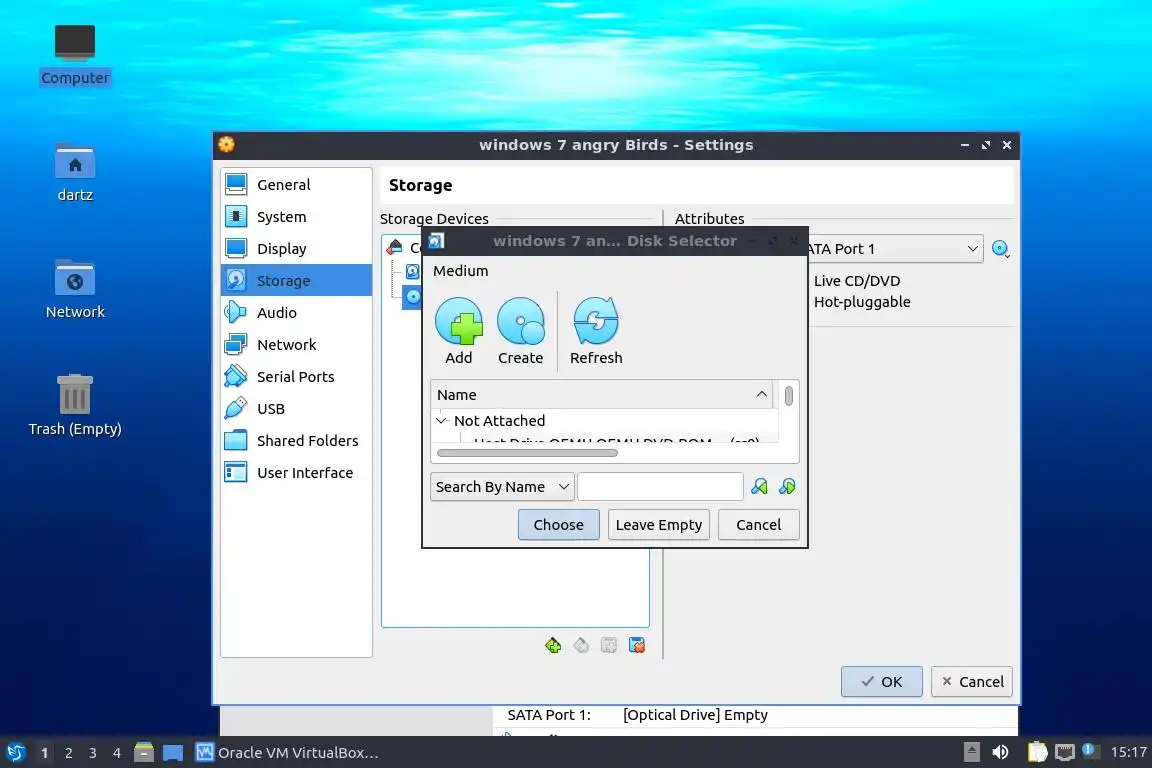Open the Network desktop icon

75,289
